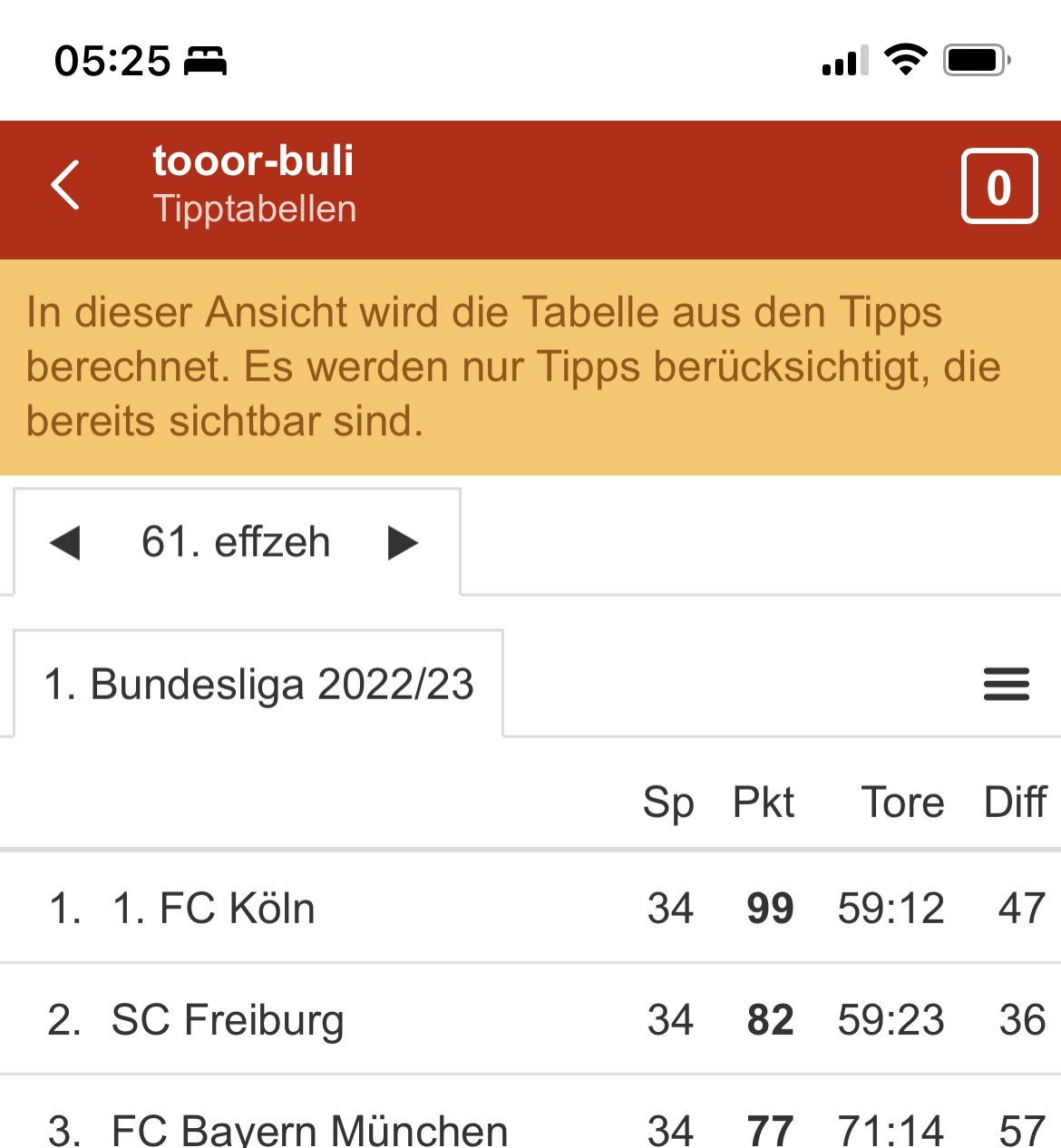
Task: Tap the sleep focus bed icon
Action: 206,62
